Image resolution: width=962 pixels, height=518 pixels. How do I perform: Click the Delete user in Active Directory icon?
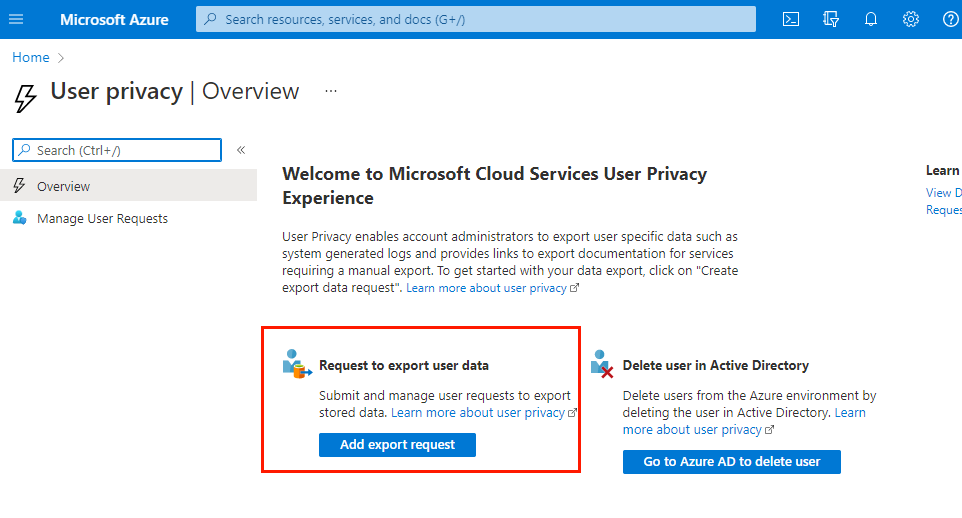[x=601, y=364]
